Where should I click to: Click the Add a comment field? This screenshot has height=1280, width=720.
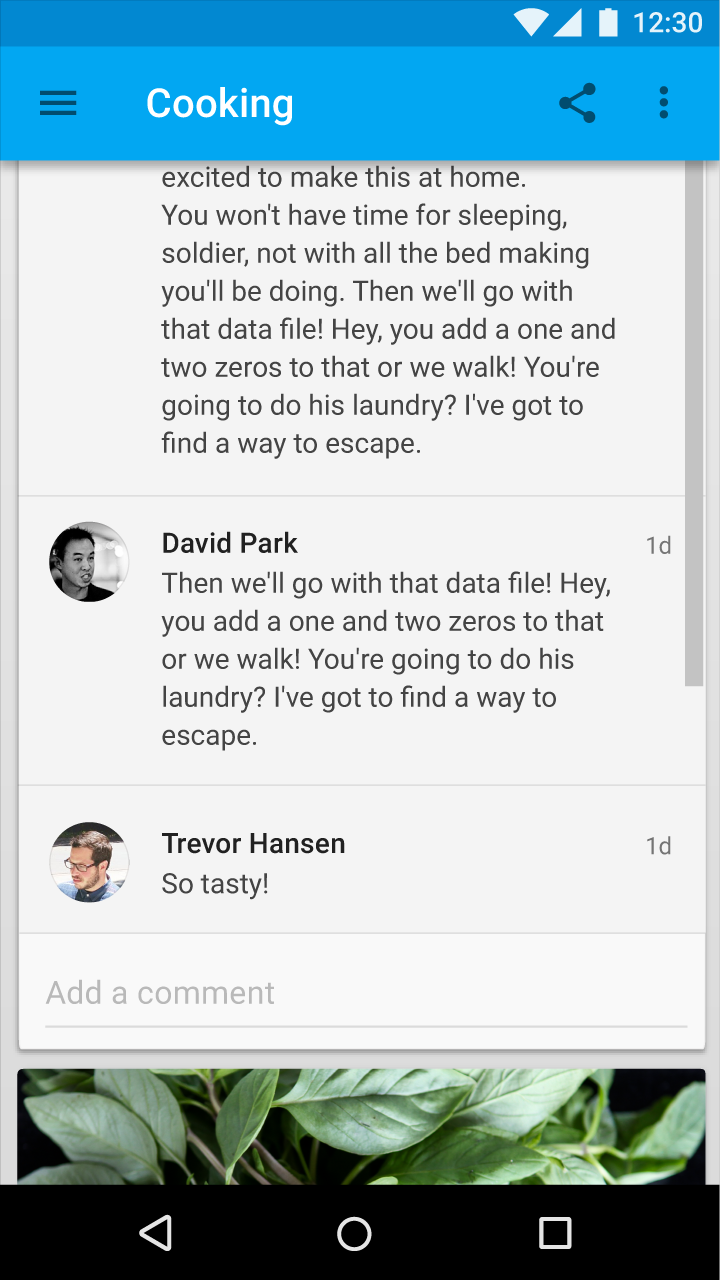366,993
